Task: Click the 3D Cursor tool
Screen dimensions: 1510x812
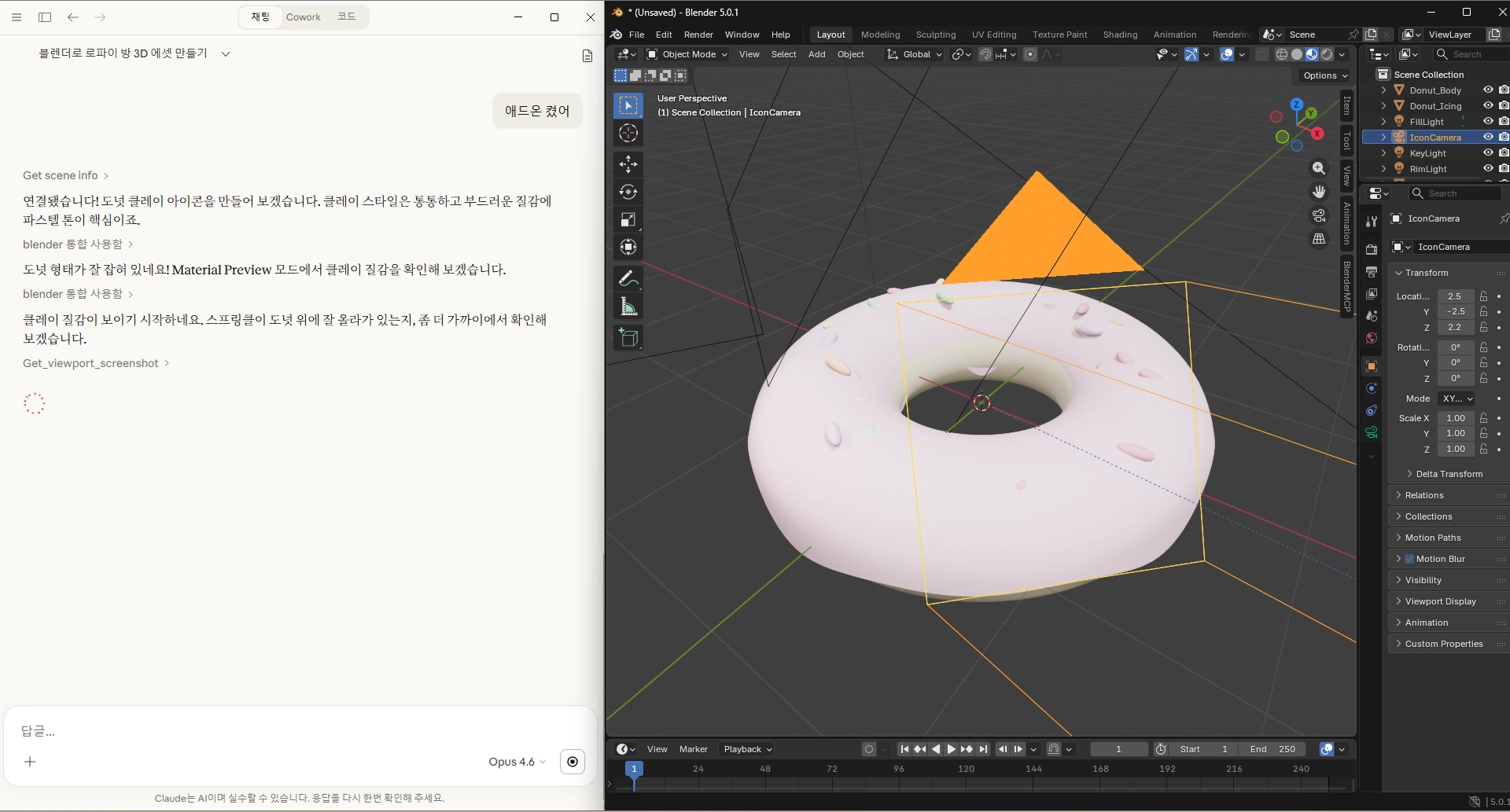Action: coord(628,133)
